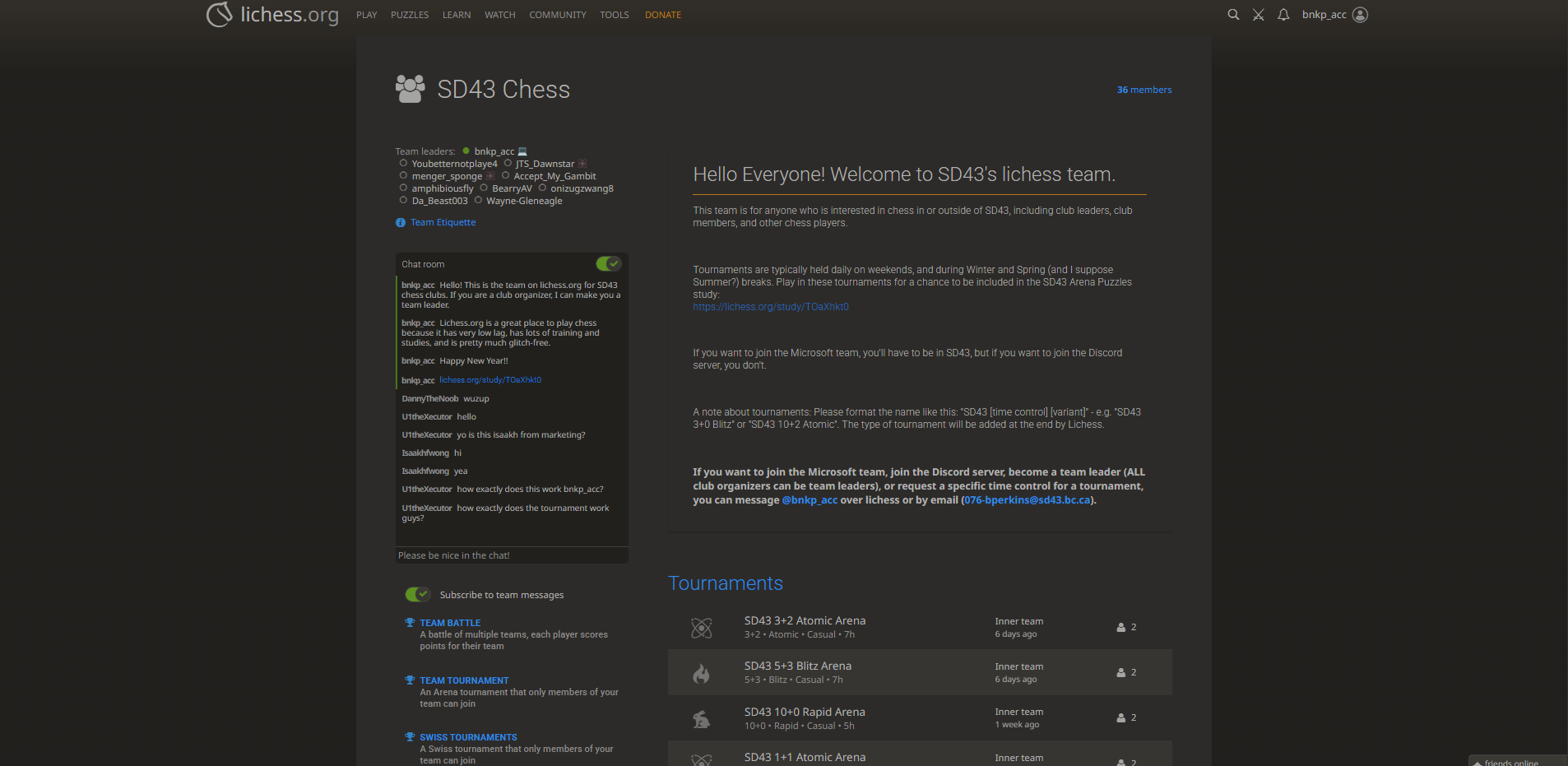
Task: Disable the Chat room toggle
Action: [609, 263]
